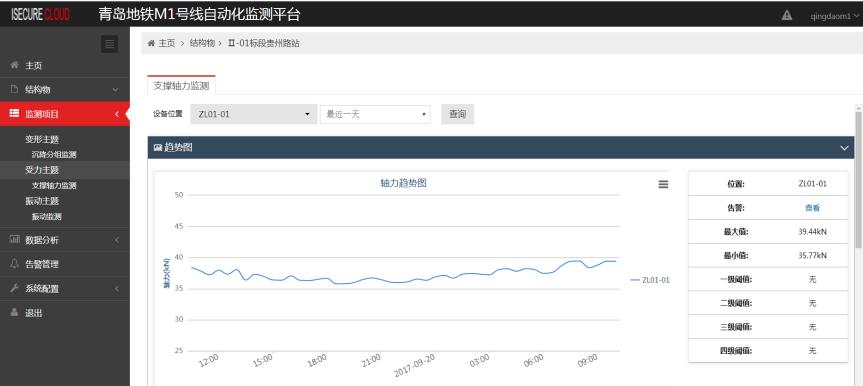This screenshot has width=863, height=386.
Task: Click the chart icon beside 数据分析
Action: tap(15, 240)
